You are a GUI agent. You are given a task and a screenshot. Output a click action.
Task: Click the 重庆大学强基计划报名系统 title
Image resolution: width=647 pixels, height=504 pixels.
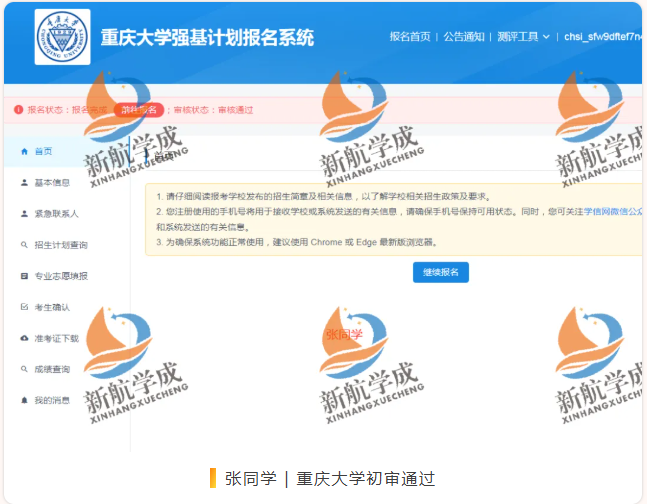207,38
